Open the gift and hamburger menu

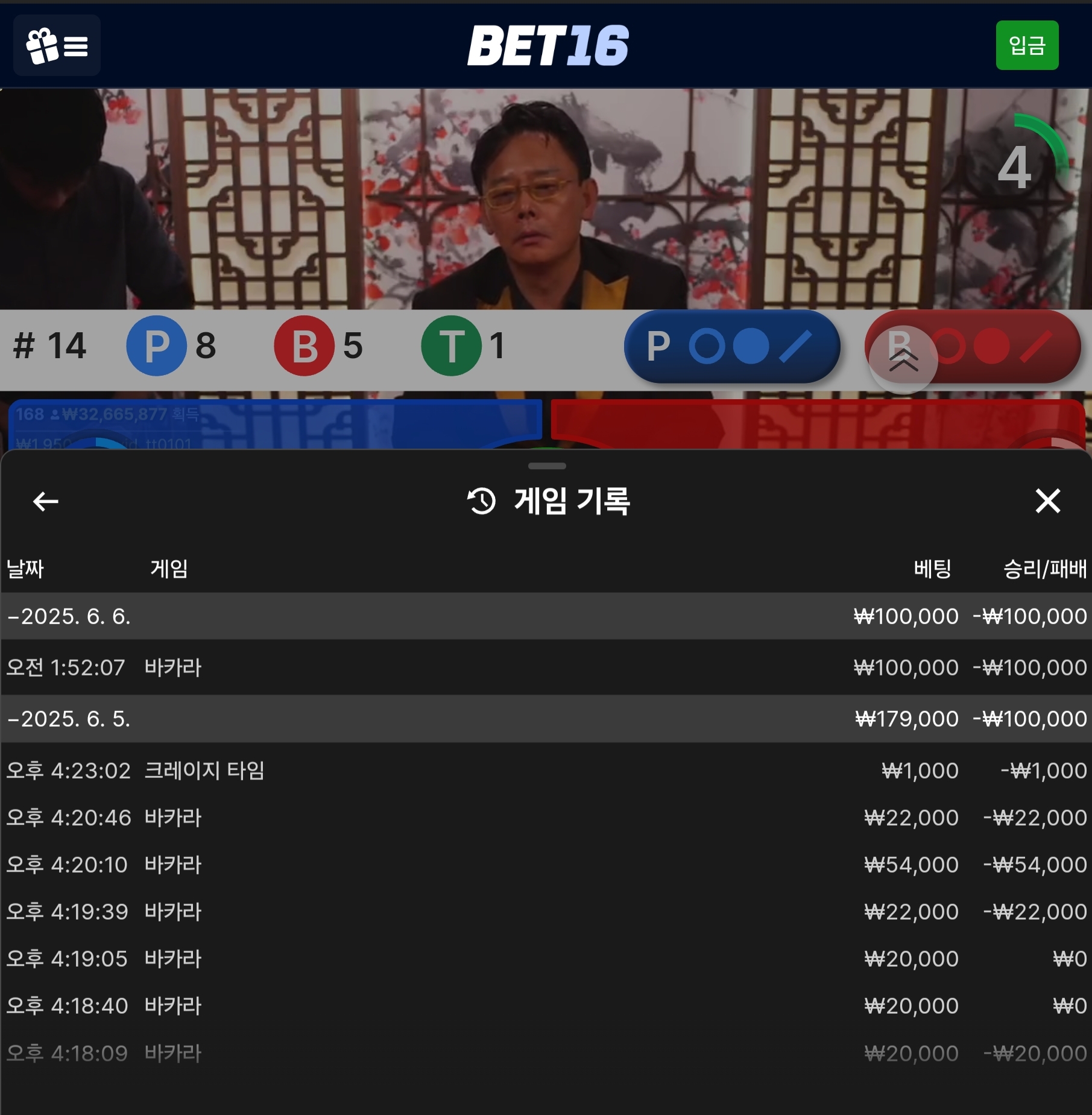click(x=57, y=45)
